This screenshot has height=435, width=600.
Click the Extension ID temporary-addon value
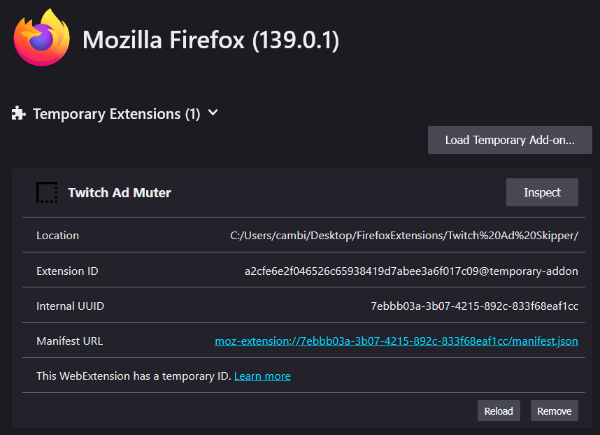coord(411,271)
